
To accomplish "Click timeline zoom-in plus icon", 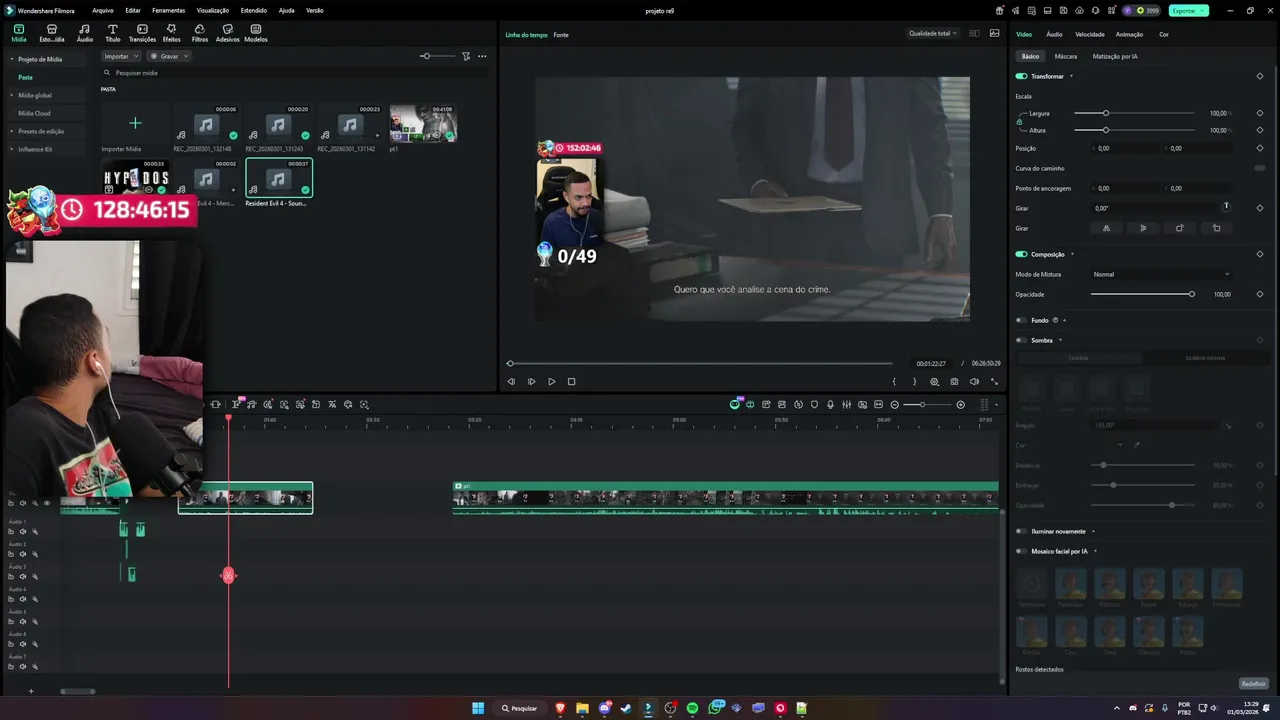I will tap(961, 404).
